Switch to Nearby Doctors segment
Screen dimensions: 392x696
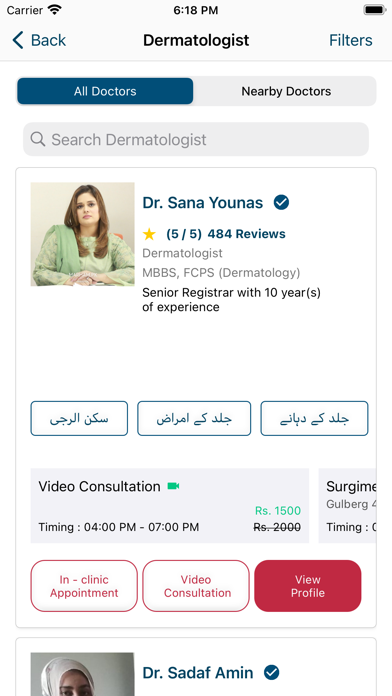(x=286, y=91)
